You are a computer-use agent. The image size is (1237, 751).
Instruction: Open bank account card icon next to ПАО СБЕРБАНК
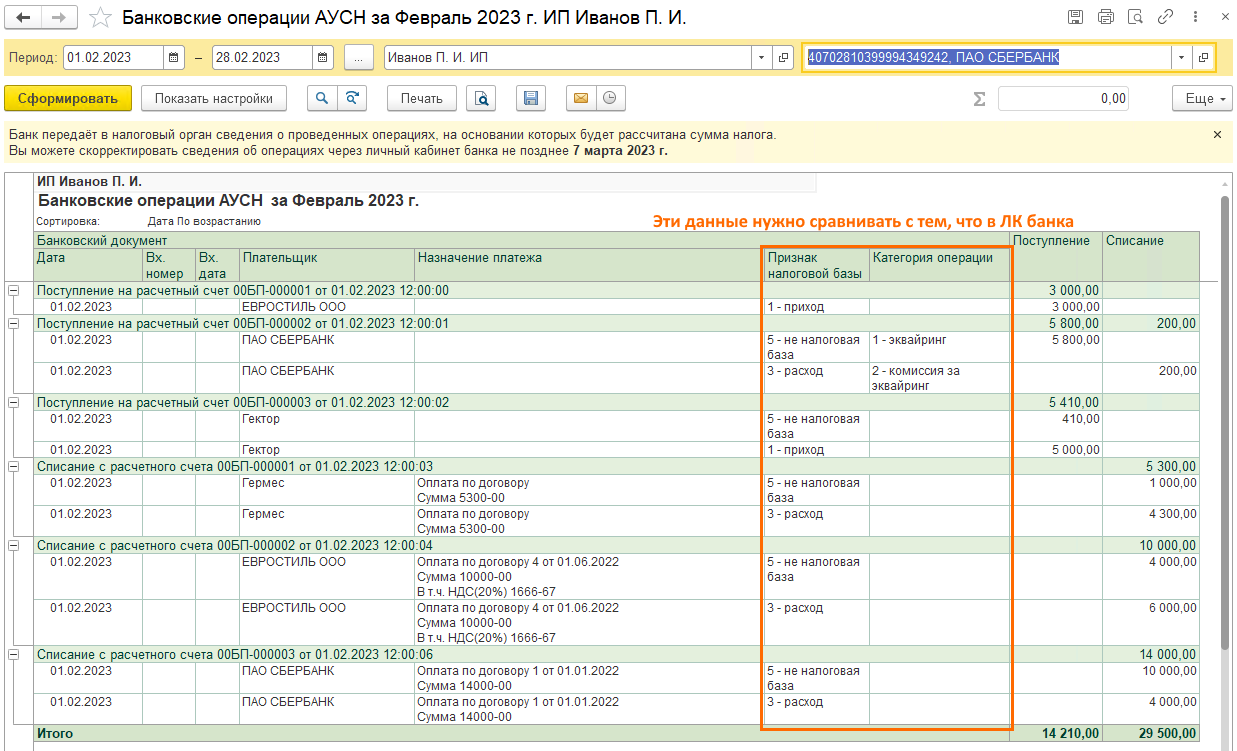tap(1203, 58)
